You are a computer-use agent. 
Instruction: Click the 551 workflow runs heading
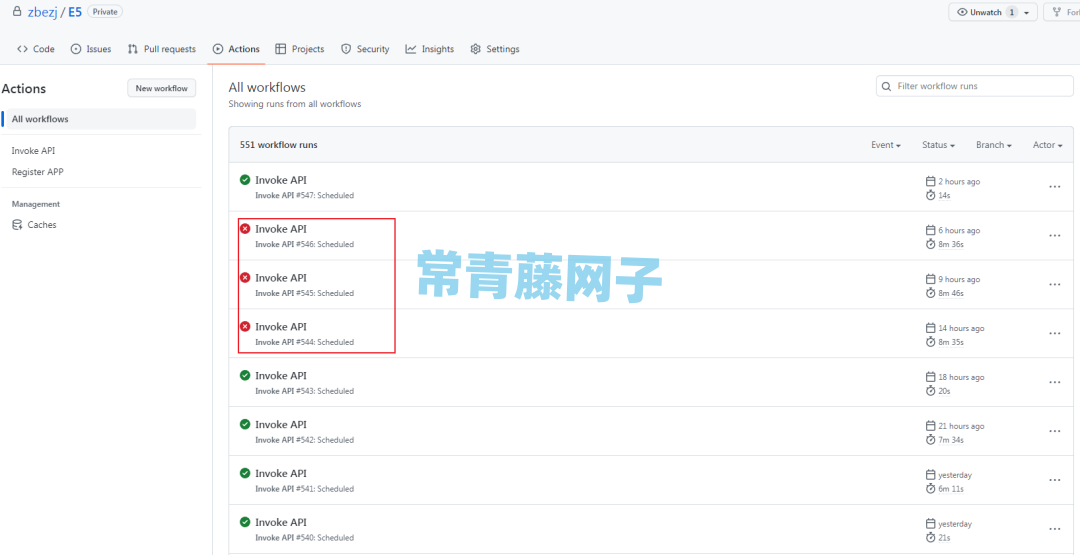[x=278, y=145]
